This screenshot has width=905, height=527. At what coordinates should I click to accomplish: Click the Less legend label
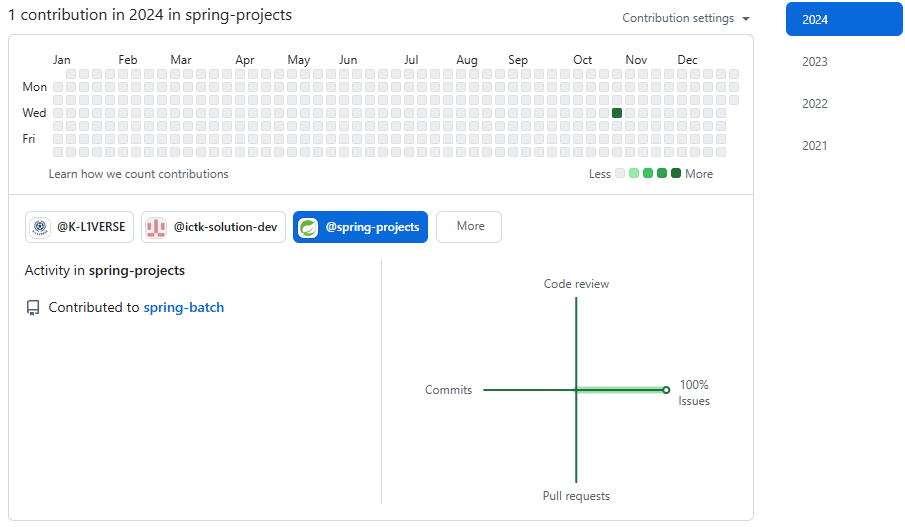(x=600, y=174)
